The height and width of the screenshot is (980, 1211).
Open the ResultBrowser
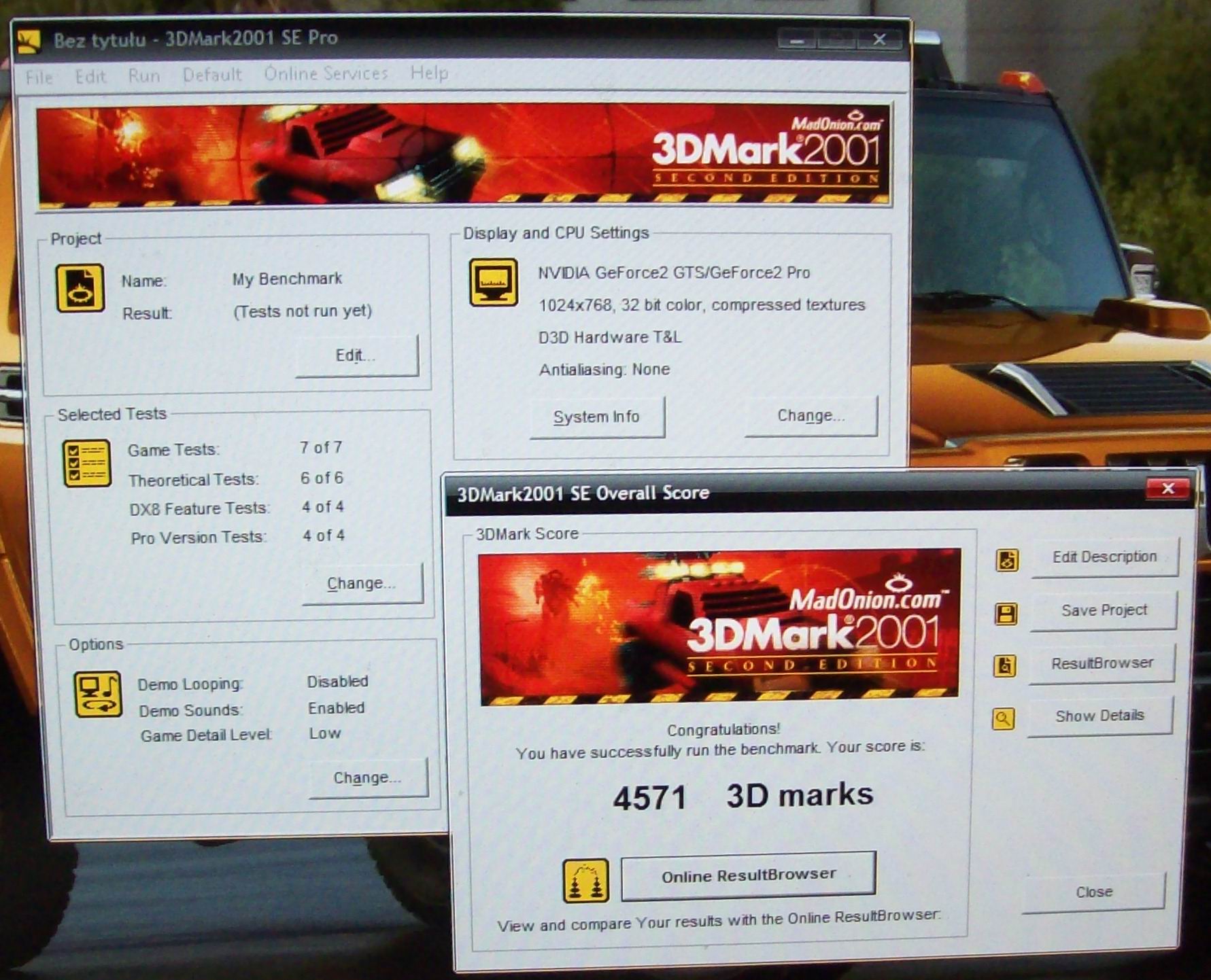pos(1102,663)
